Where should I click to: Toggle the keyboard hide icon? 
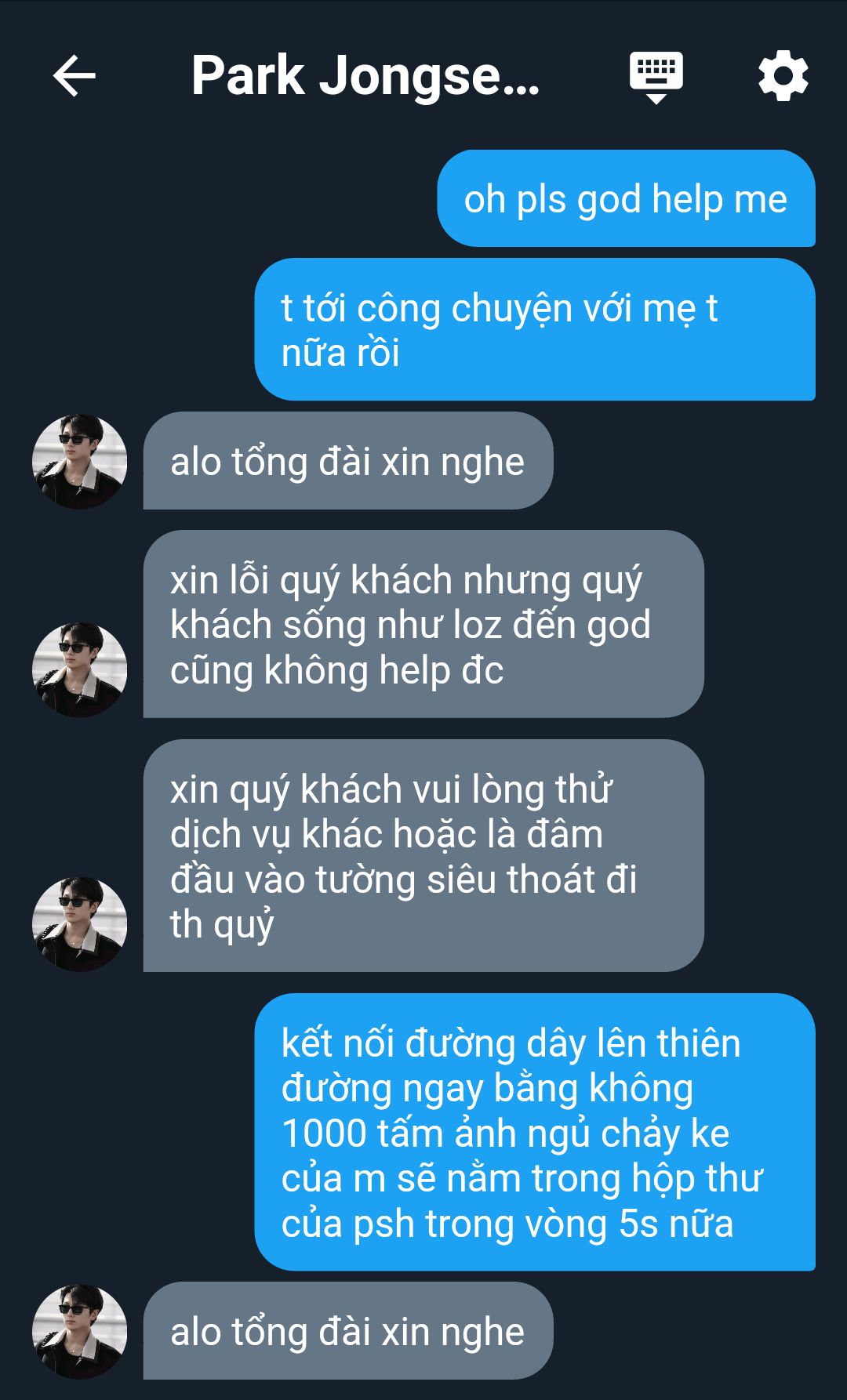click(x=656, y=78)
